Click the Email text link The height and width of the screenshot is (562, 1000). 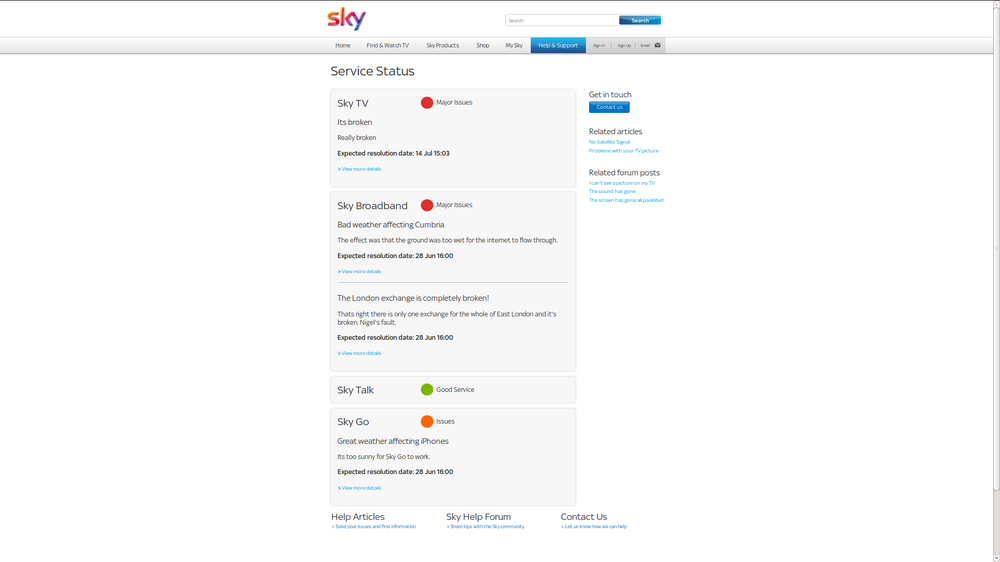[x=645, y=45]
